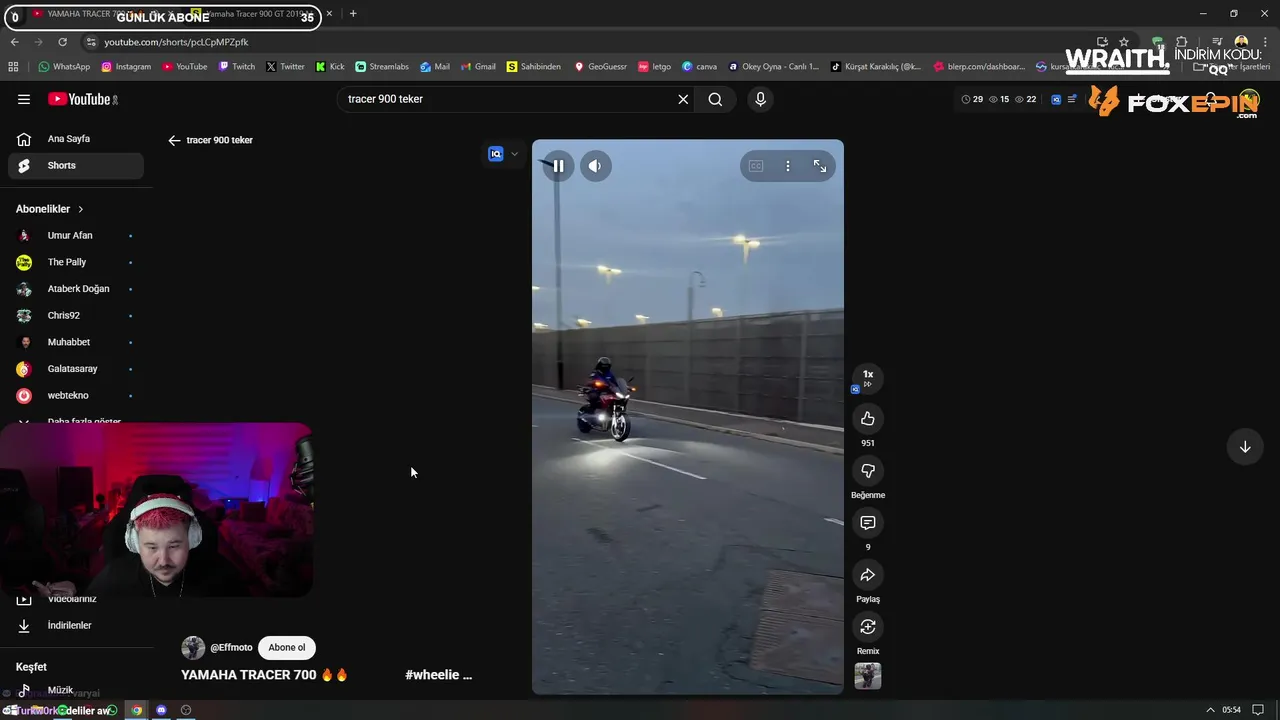The height and width of the screenshot is (720, 1280).
Task: Open the canva bookmark
Action: (699, 67)
